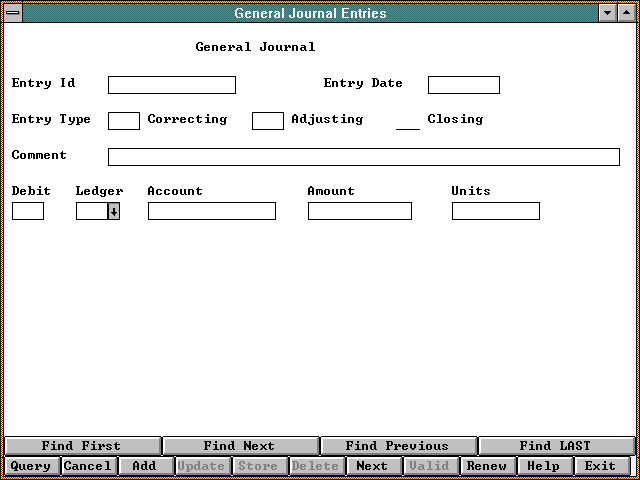Select the Comment text field
640x480 pixels.
point(363,157)
